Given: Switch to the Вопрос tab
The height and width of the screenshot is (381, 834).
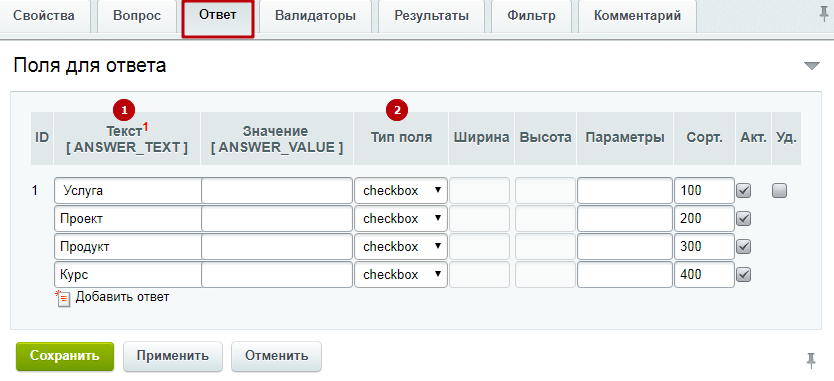Looking at the screenshot, I should coord(137,16).
